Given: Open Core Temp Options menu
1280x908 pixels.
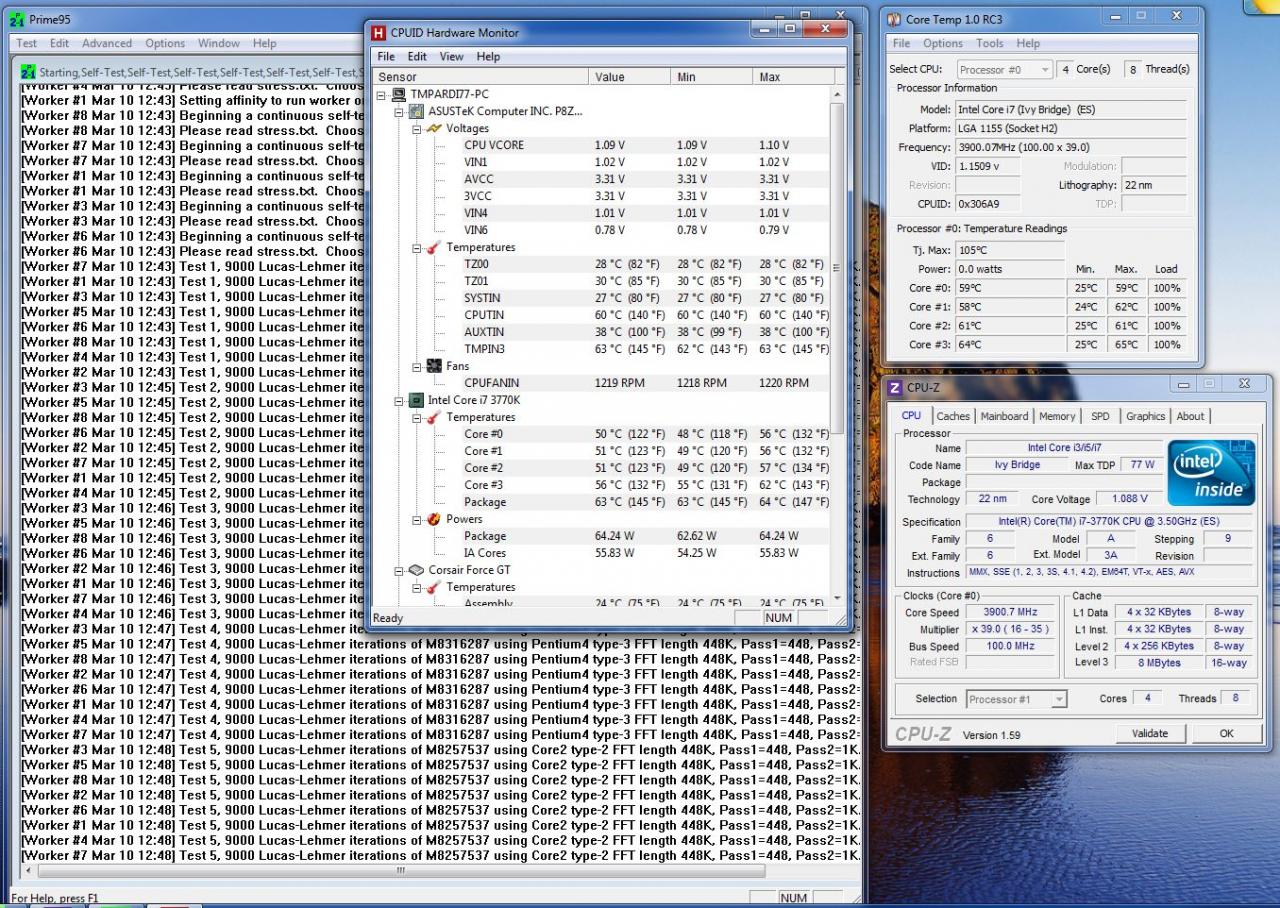Looking at the screenshot, I should (942, 43).
